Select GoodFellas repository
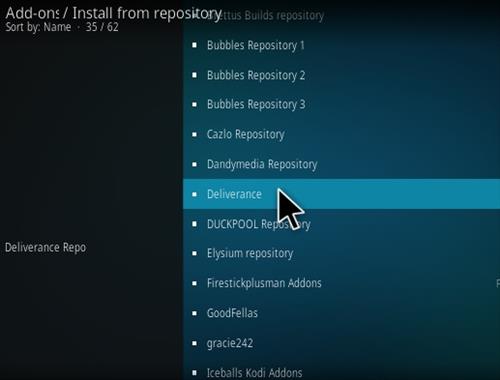The height and width of the screenshot is (380, 500). pos(341,313)
